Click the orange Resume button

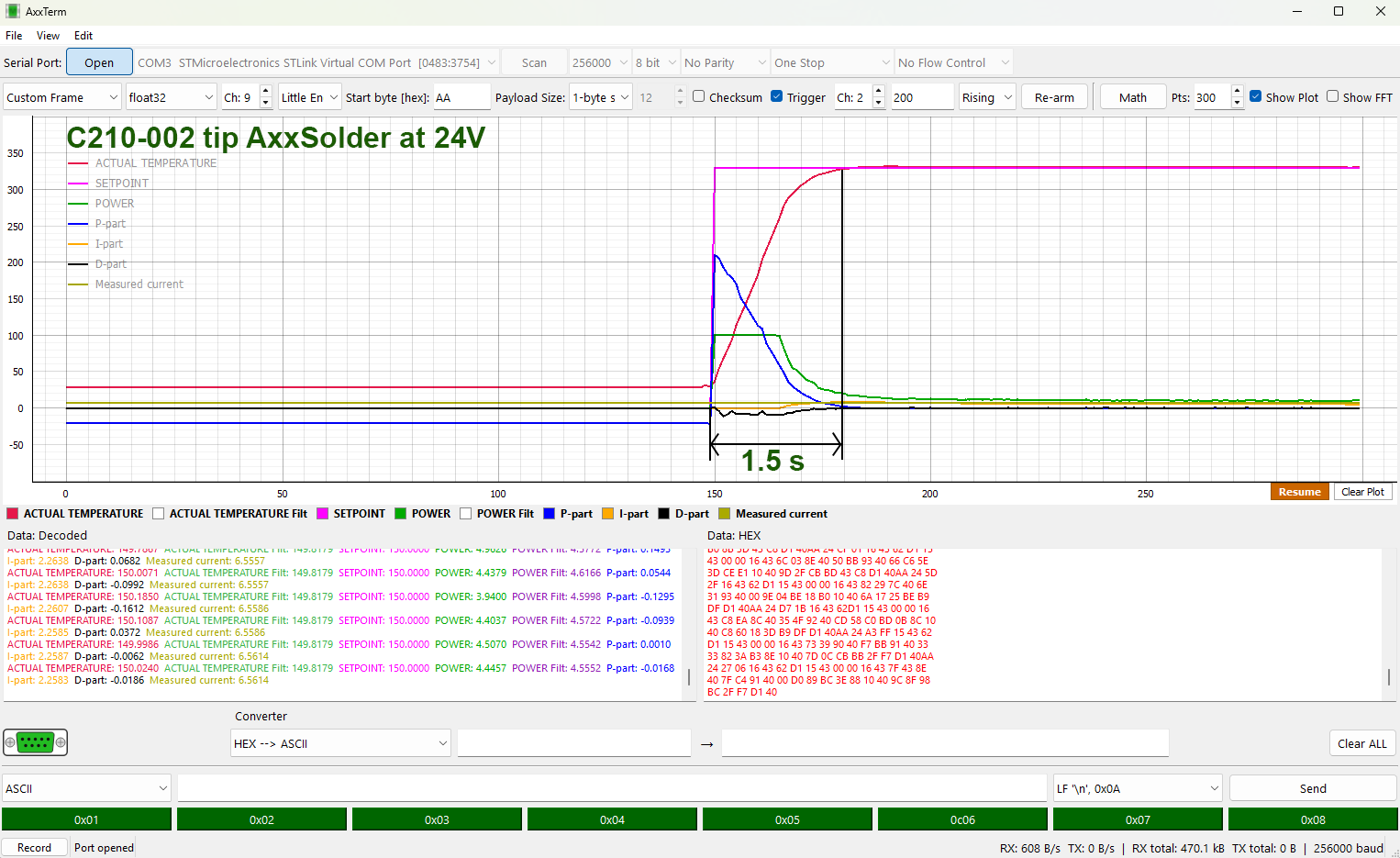1300,492
